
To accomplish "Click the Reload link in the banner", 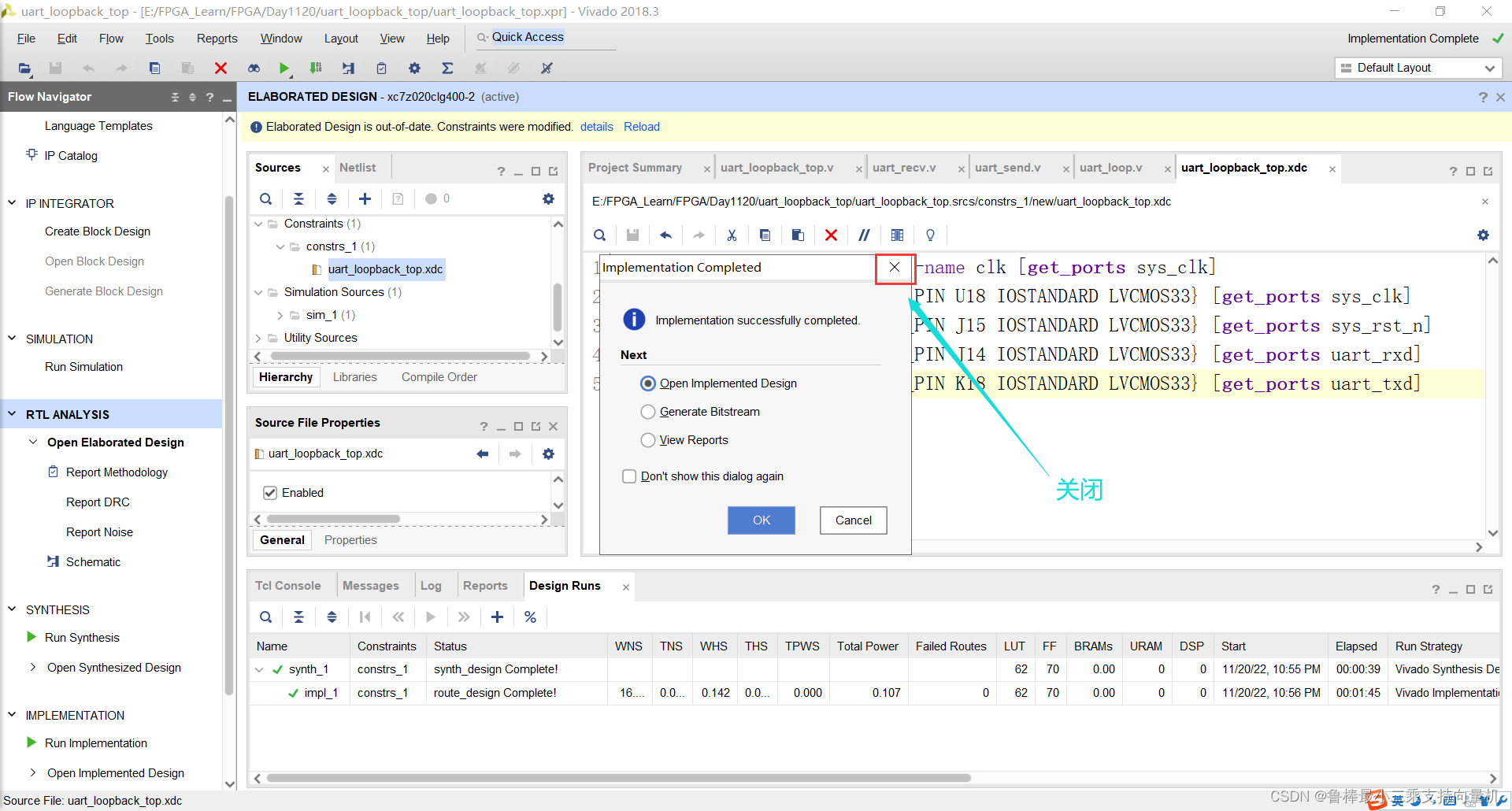I will [642, 127].
